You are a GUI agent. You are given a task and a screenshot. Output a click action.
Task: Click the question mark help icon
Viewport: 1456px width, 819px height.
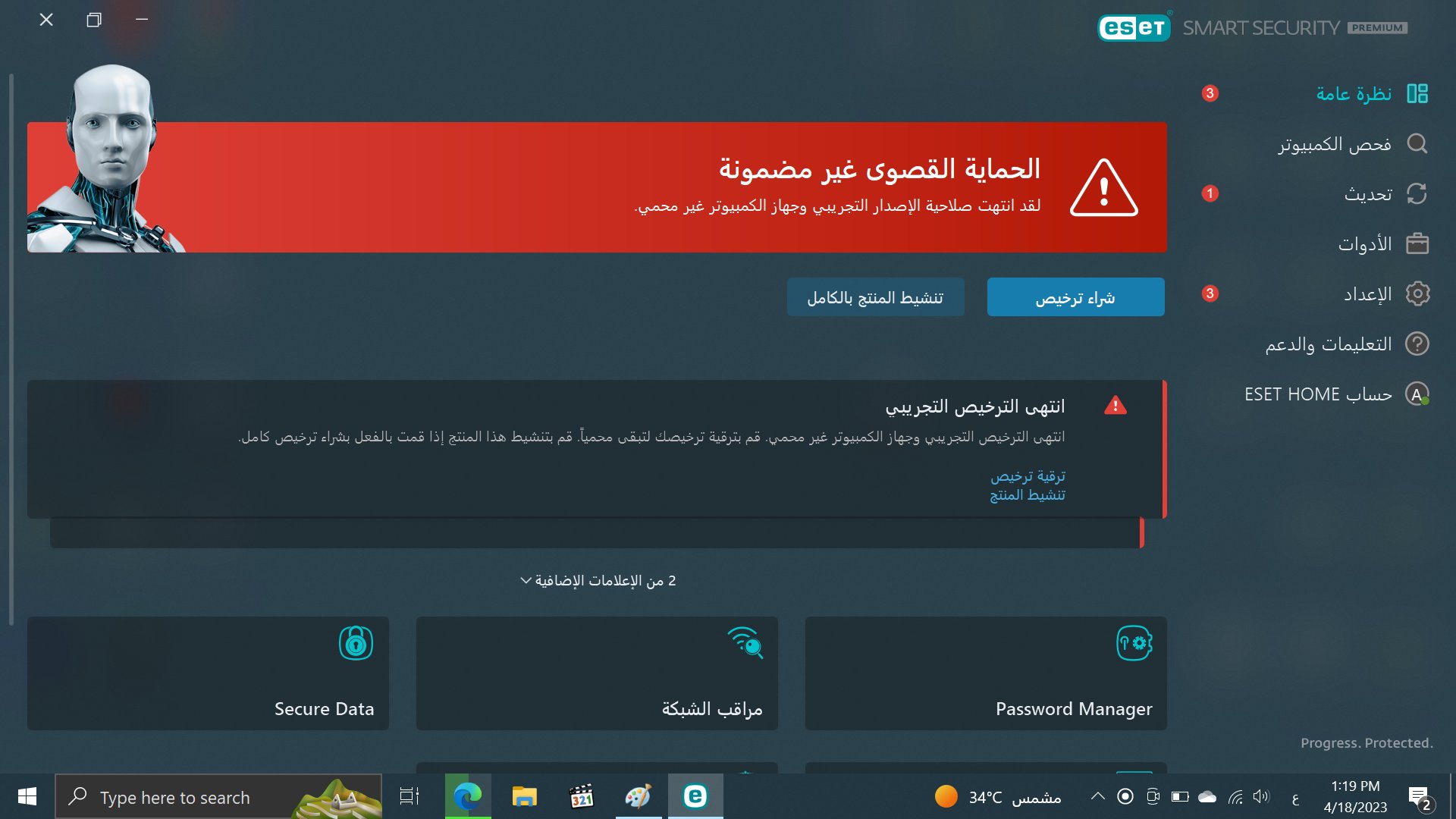pos(1417,344)
